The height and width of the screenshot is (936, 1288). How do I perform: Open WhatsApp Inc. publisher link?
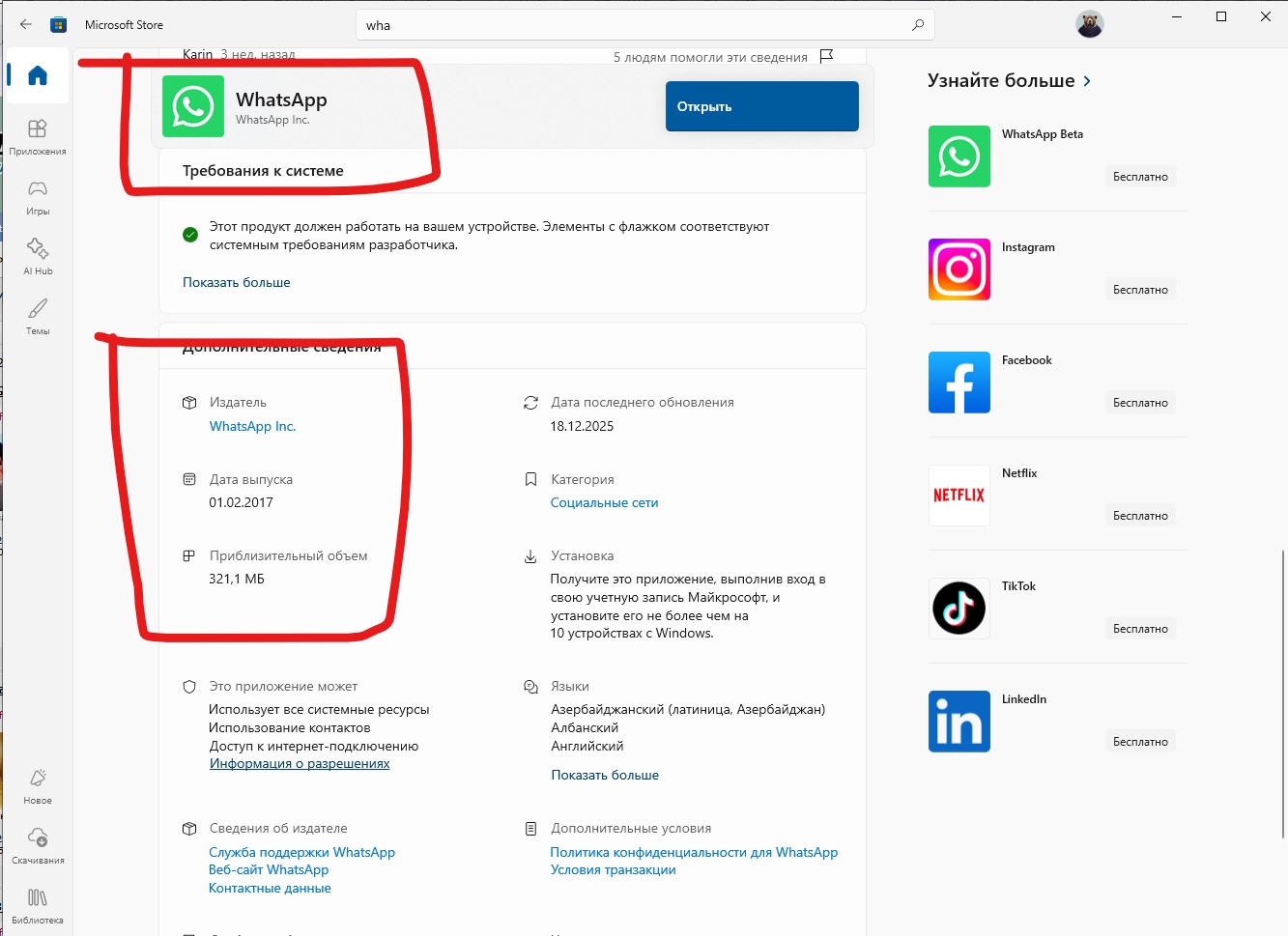pos(252,426)
